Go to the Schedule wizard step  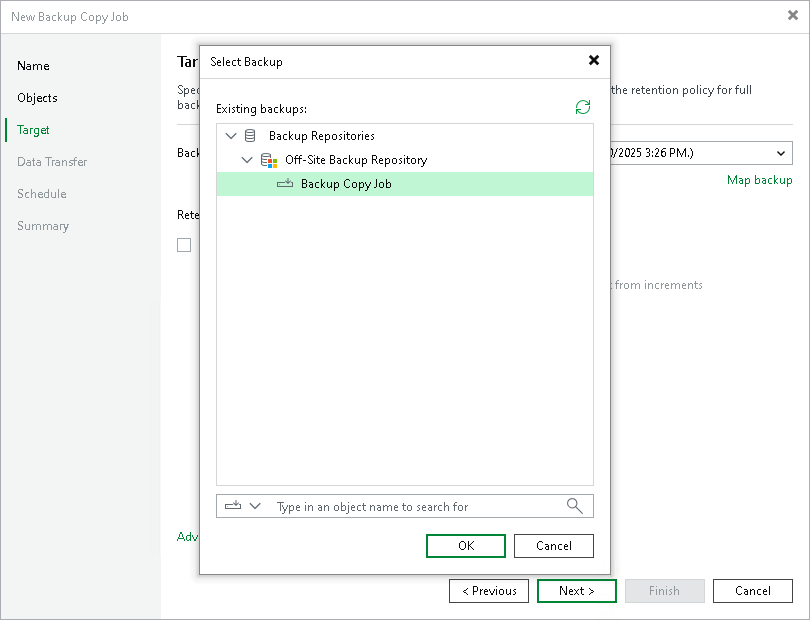click(x=41, y=194)
